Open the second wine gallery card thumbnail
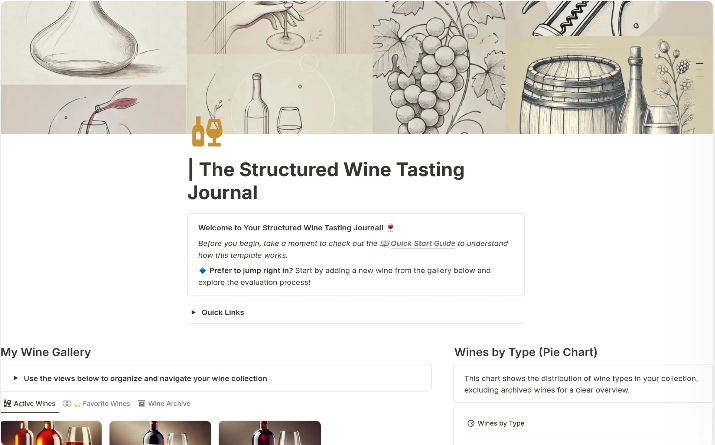The height and width of the screenshot is (445, 715). (x=160, y=433)
